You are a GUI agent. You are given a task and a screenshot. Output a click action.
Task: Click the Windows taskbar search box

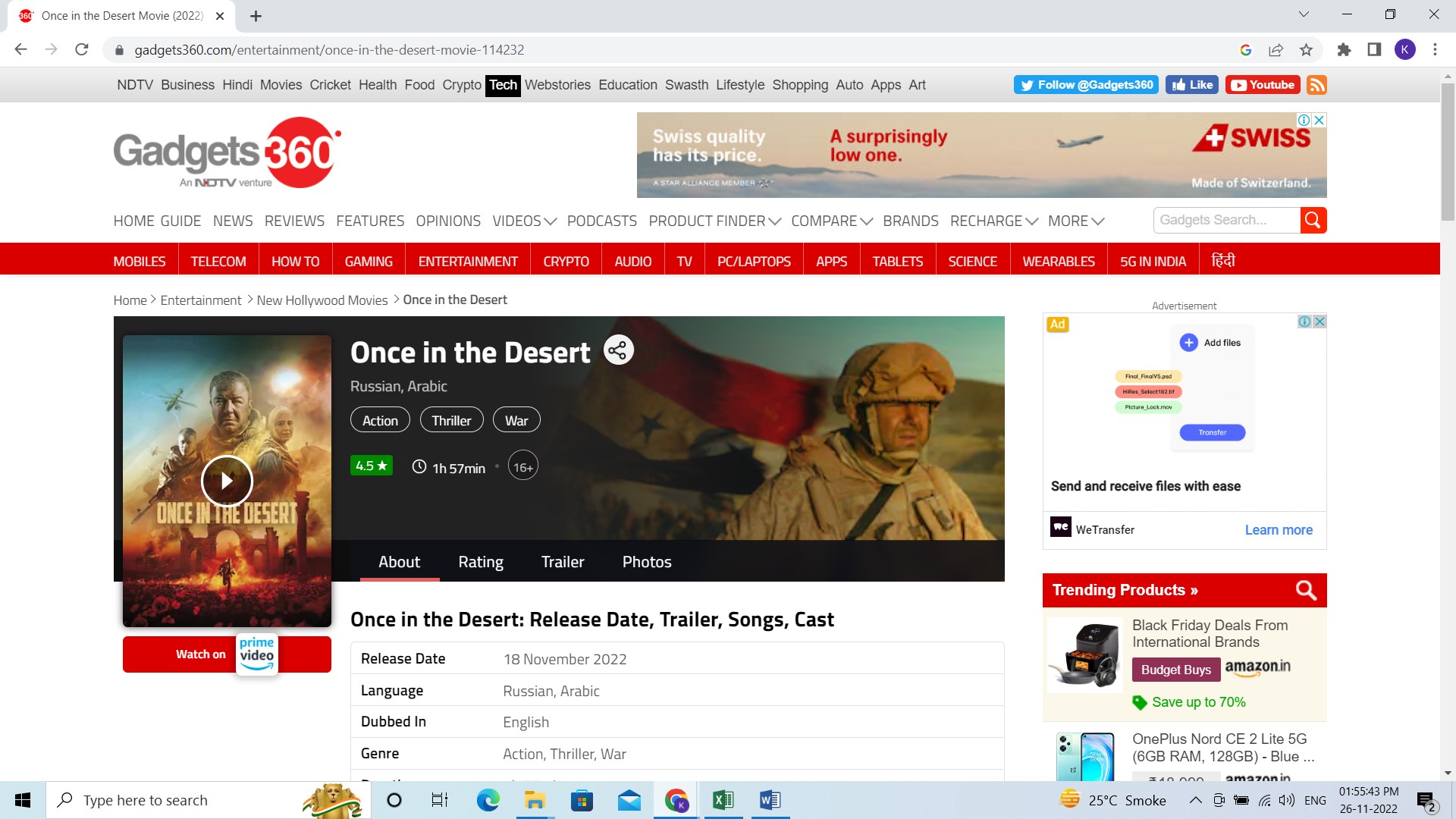(209, 800)
